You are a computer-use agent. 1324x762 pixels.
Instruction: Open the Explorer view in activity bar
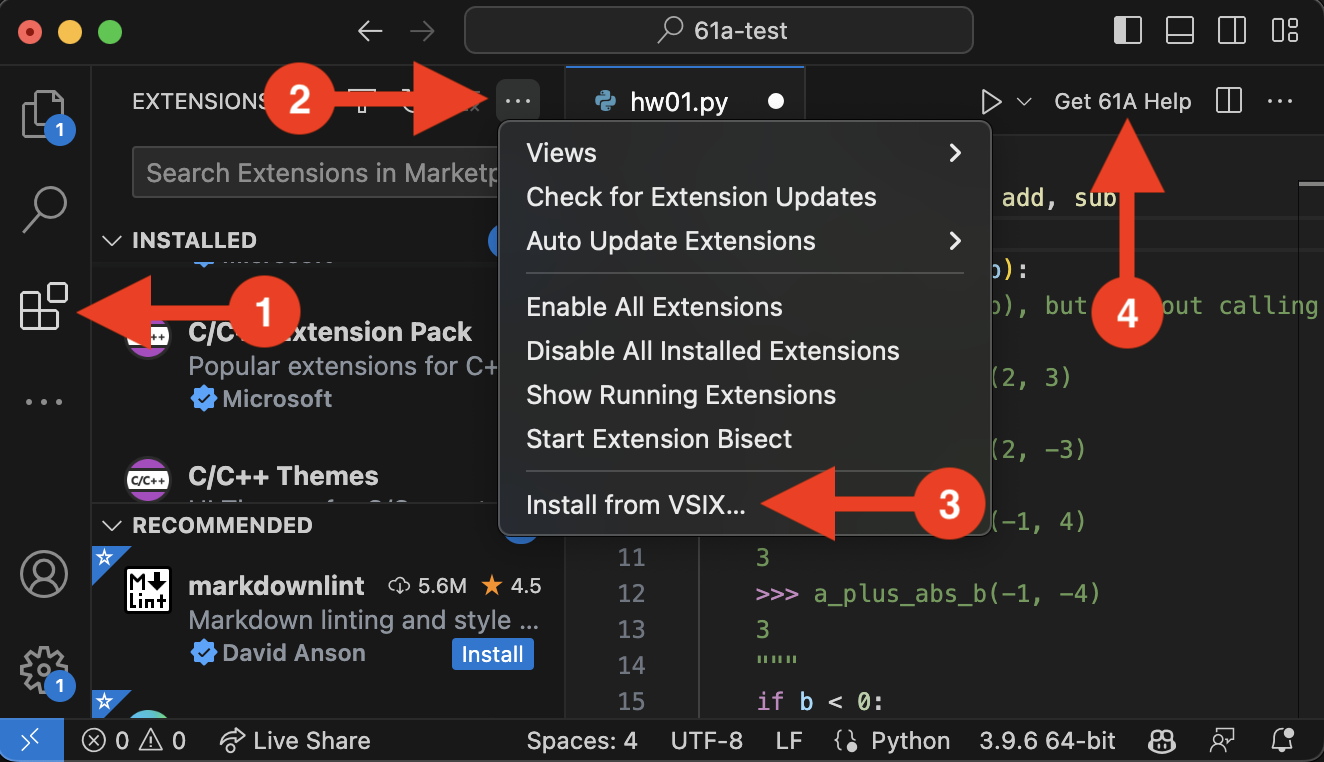coord(43,114)
